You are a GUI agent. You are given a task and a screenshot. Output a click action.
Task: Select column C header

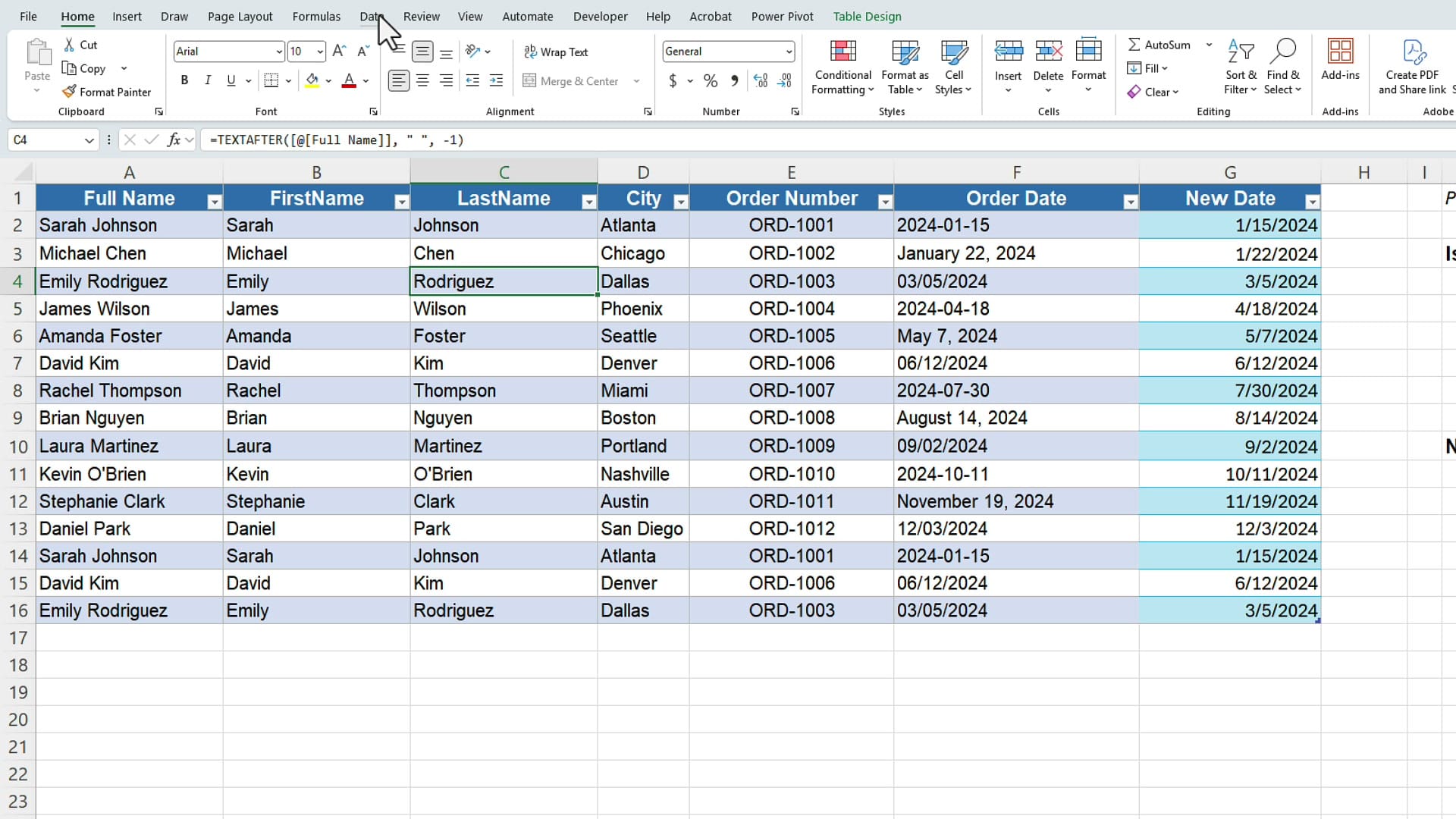point(504,172)
